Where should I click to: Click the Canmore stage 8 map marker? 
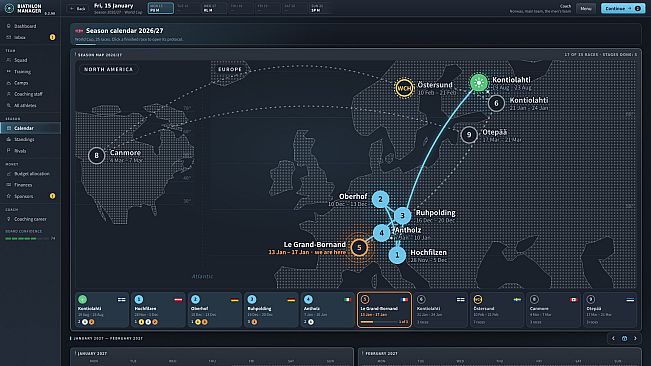[96, 156]
